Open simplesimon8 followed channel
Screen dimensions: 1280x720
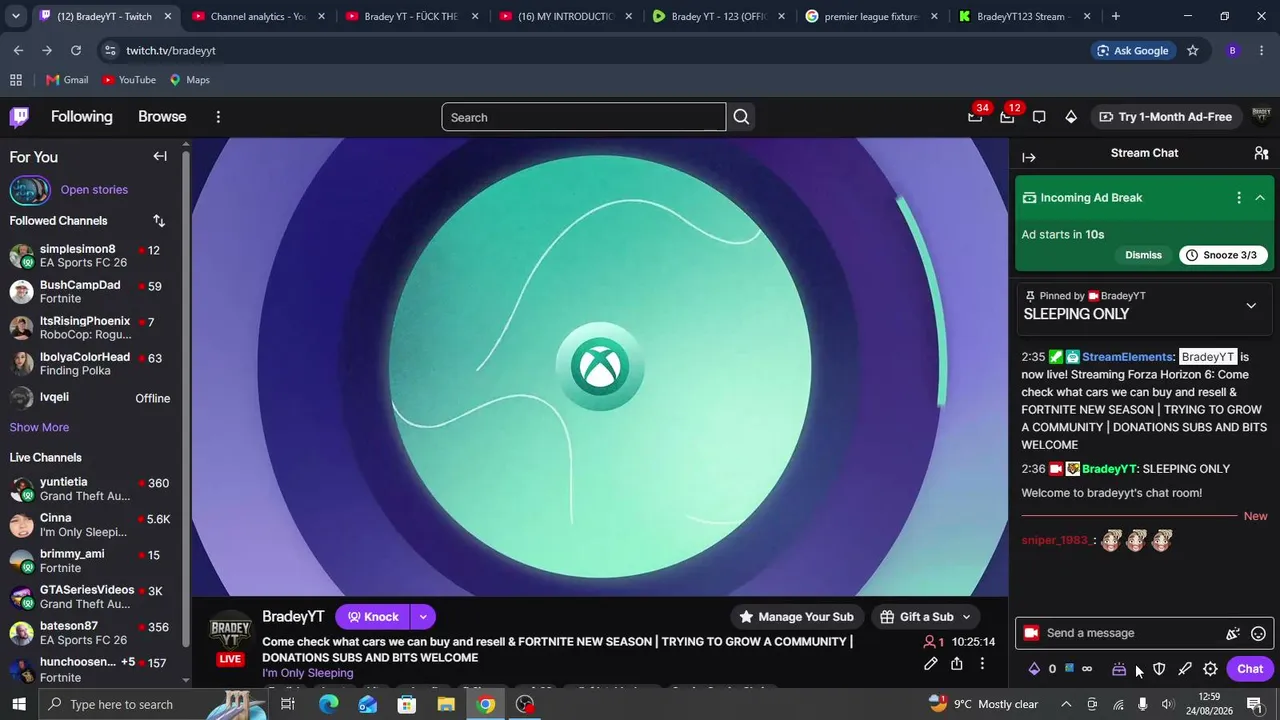pyautogui.click(x=94, y=256)
